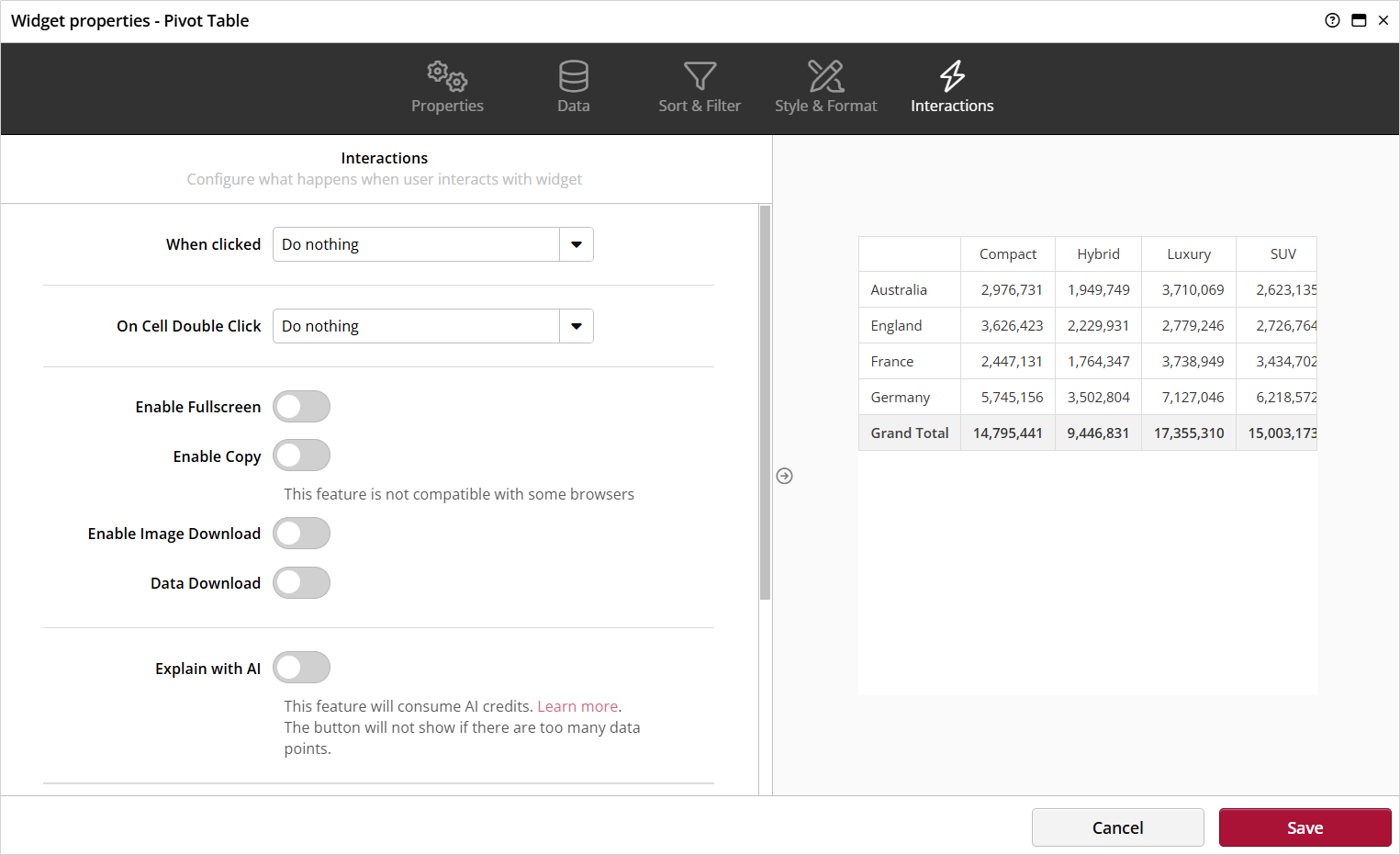The width and height of the screenshot is (1400, 855).
Task: Open the Properties gears icon
Action: [447, 76]
